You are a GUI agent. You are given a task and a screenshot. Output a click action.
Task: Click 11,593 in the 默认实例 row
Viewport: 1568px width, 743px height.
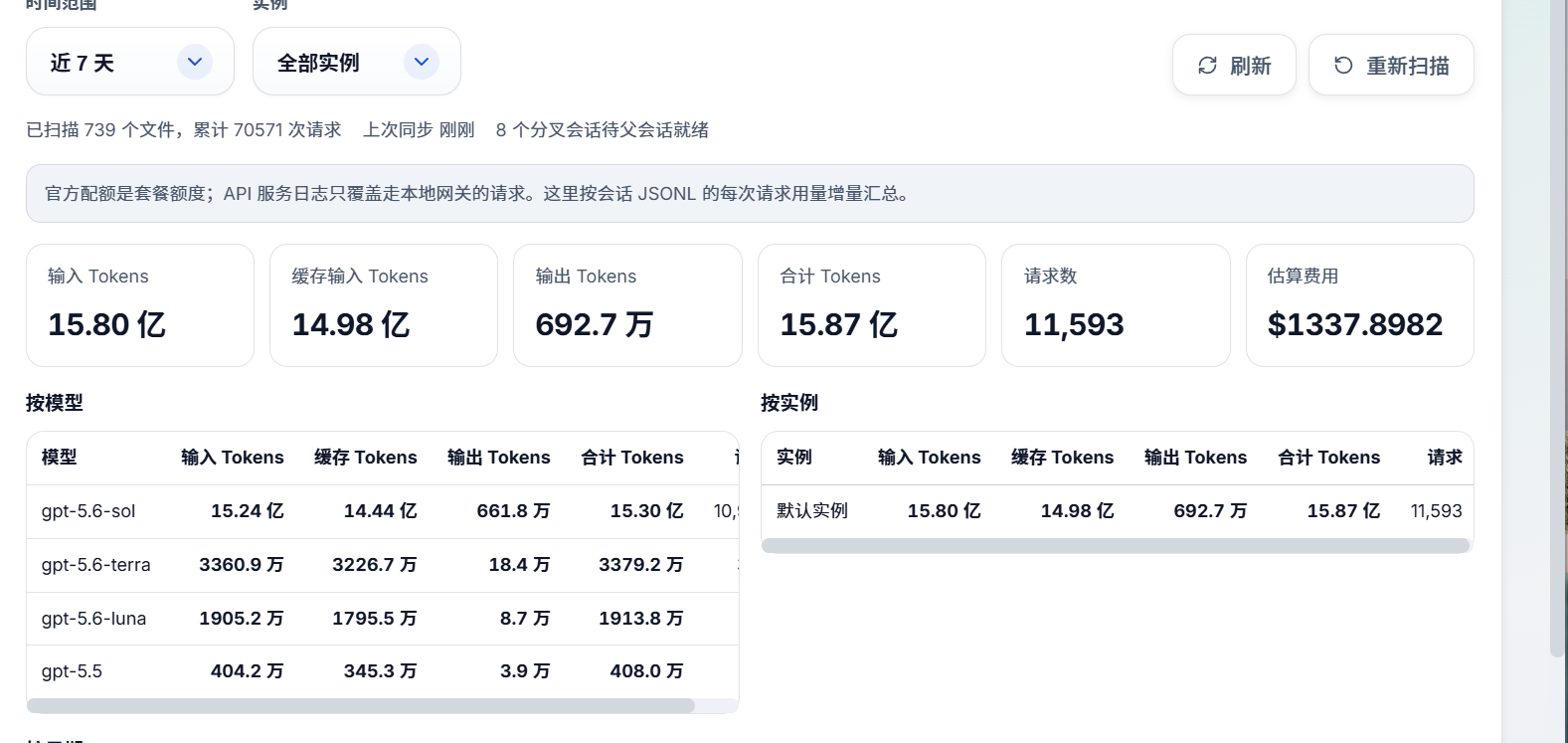pyautogui.click(x=1437, y=511)
